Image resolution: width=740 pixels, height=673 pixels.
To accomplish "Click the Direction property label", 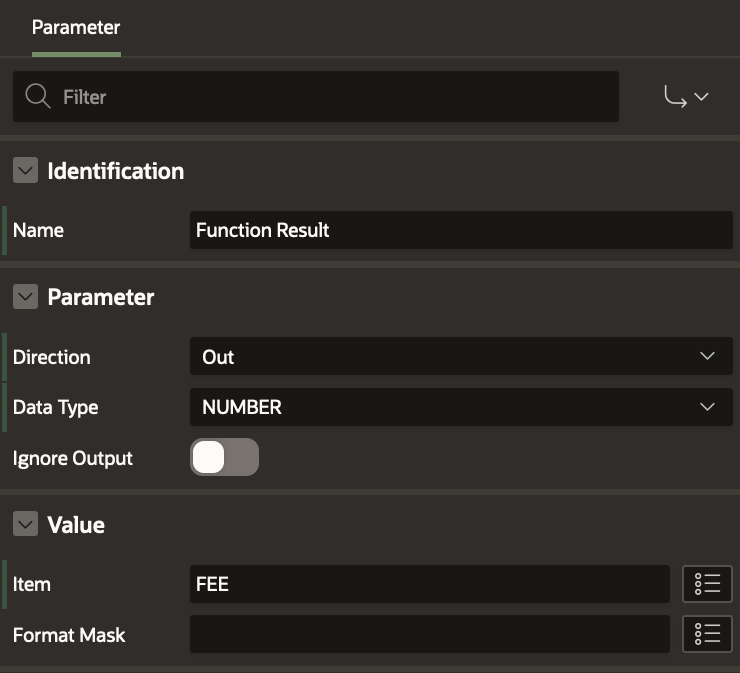I will tap(51, 357).
